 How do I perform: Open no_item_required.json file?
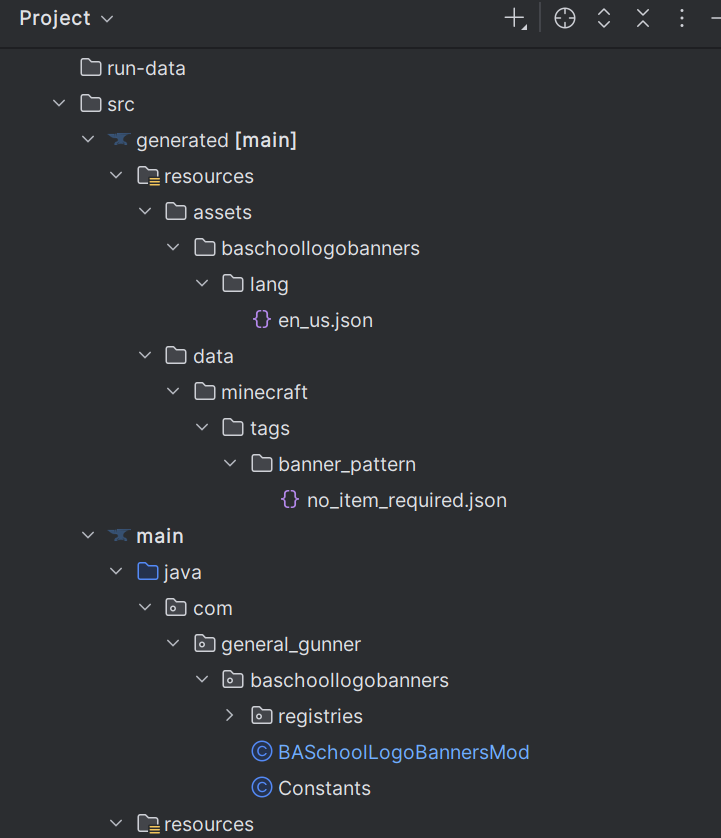[x=394, y=500]
